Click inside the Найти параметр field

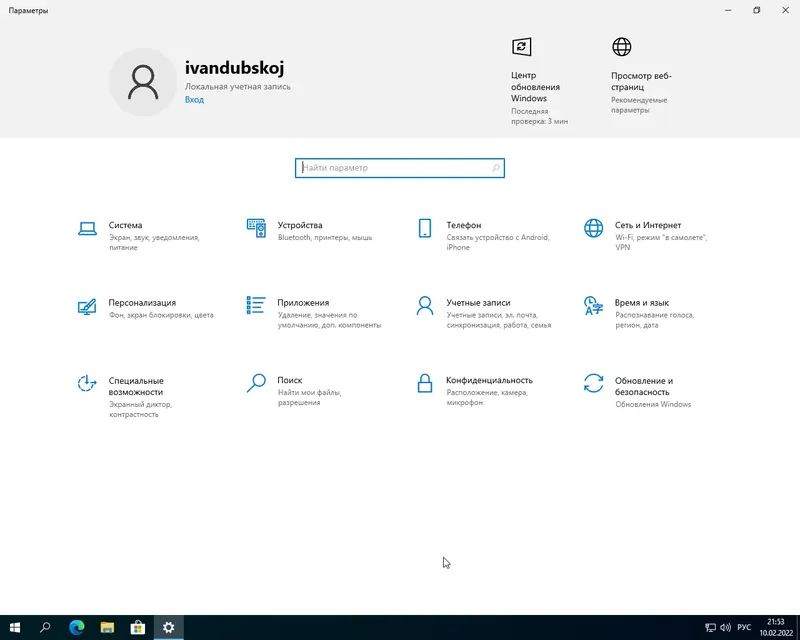(399, 168)
